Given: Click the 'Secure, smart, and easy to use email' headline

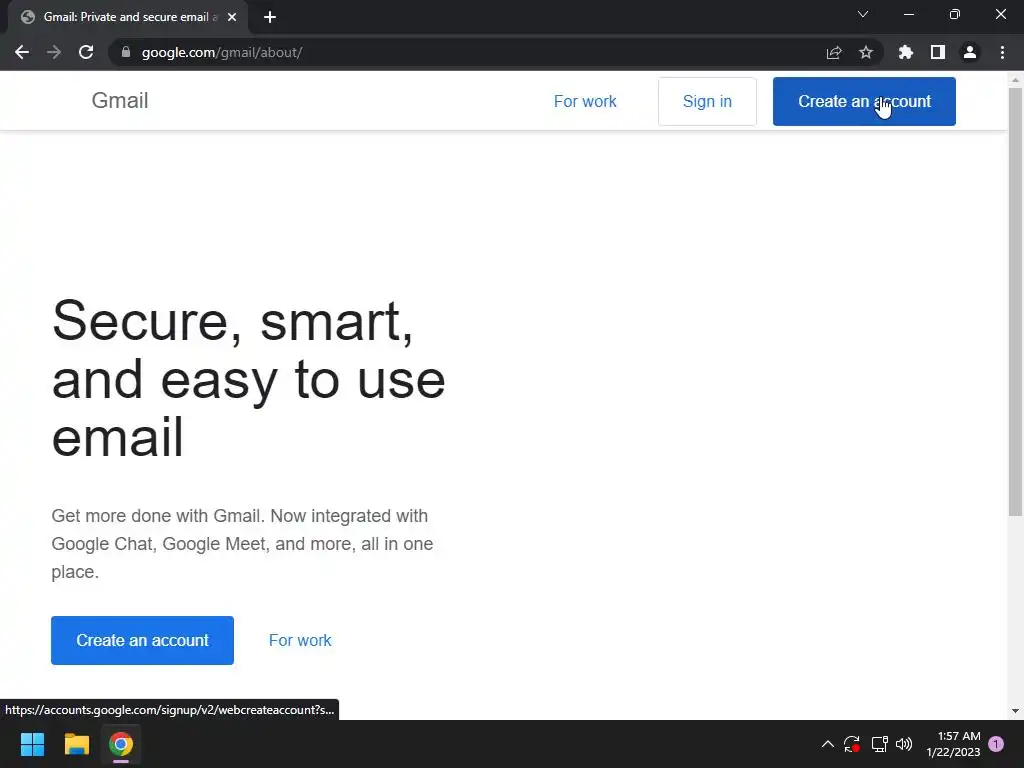Looking at the screenshot, I should 248,378.
